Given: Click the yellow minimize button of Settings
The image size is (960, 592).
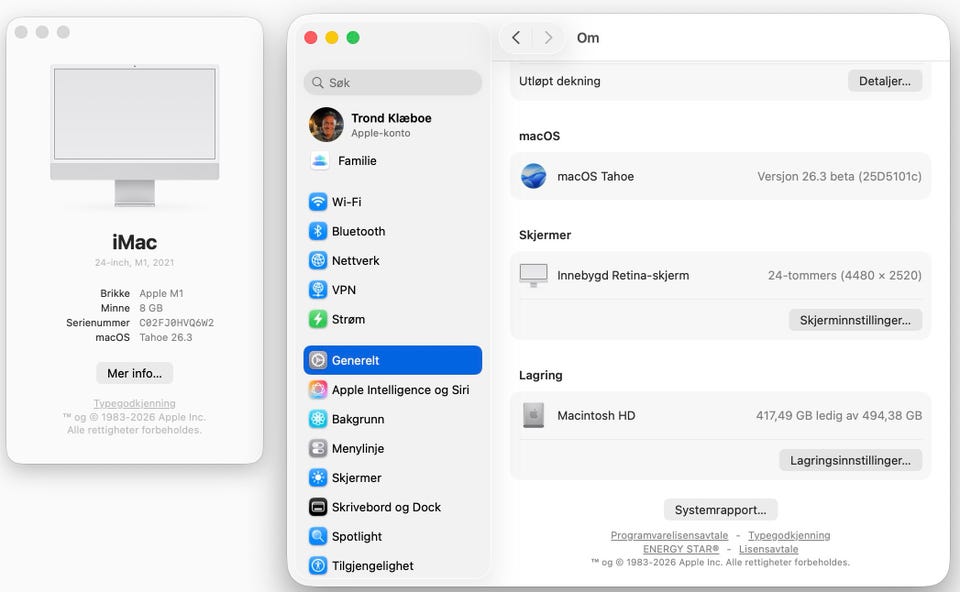Looking at the screenshot, I should [332, 38].
